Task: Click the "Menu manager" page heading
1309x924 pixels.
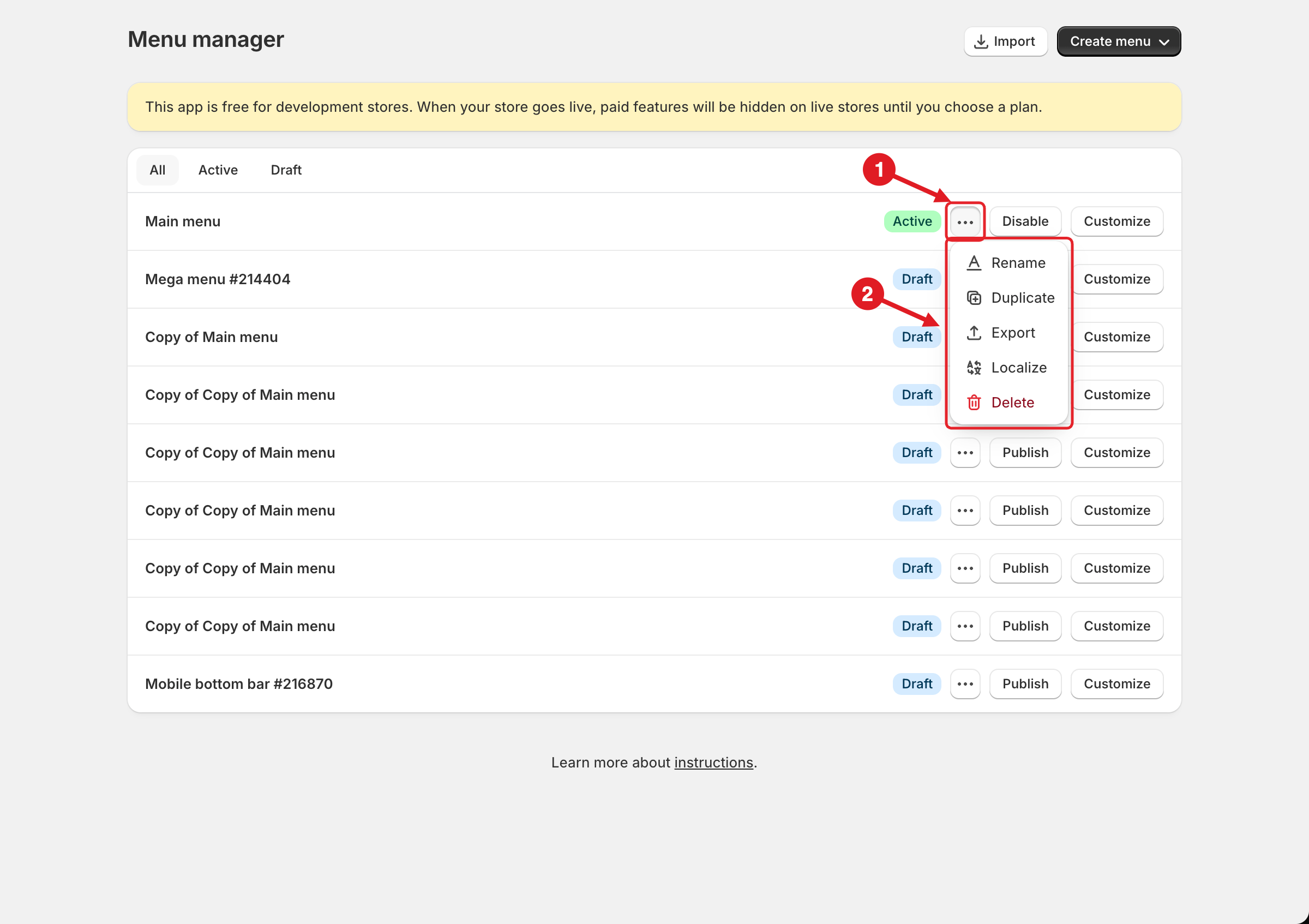Action: pos(206,39)
